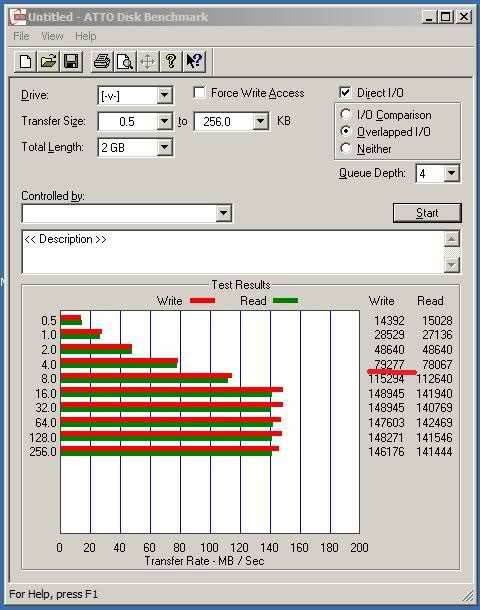Click the Open file toolbar icon
Viewport: 480px width, 610px height.
48,61
